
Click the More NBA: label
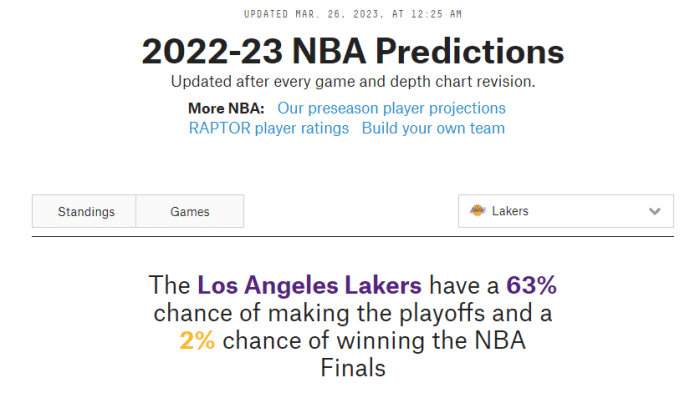[x=226, y=108]
